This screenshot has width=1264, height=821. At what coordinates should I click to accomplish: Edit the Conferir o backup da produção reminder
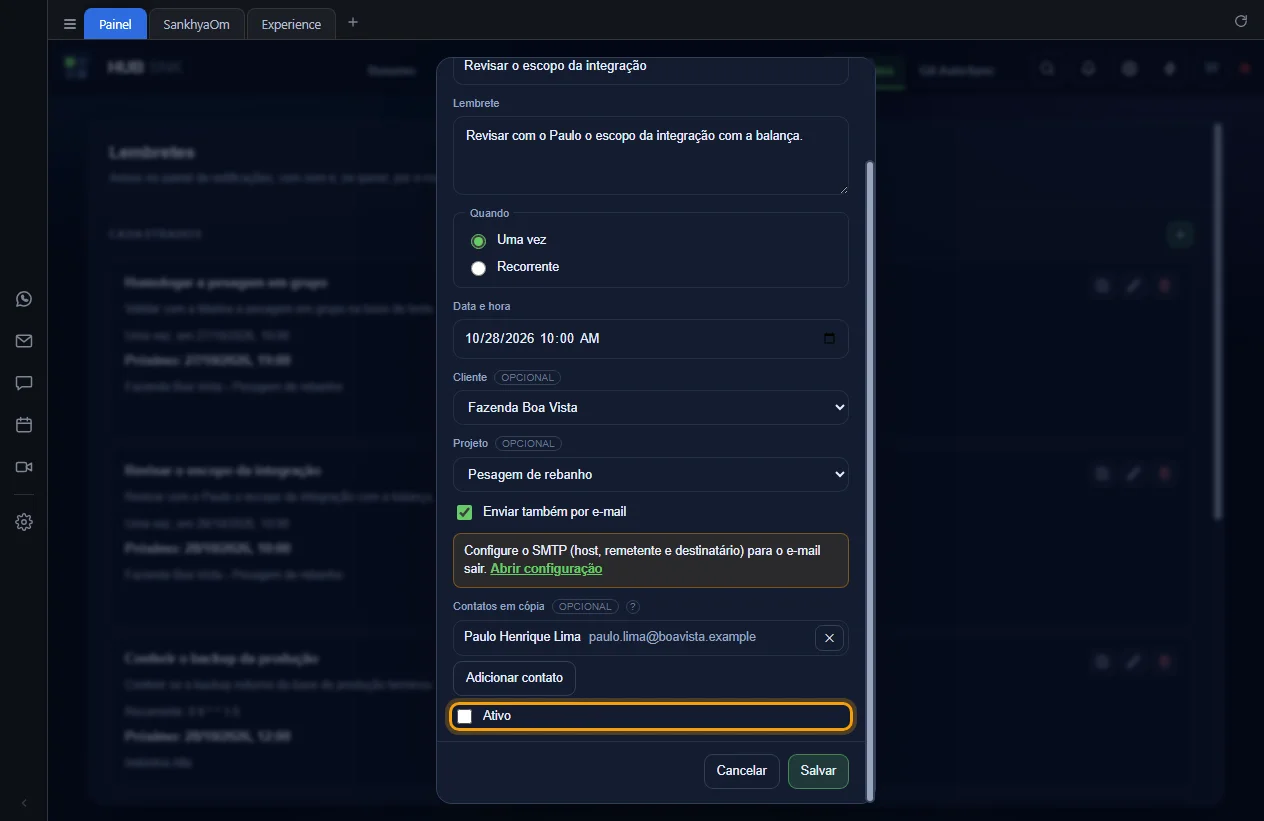click(1133, 661)
